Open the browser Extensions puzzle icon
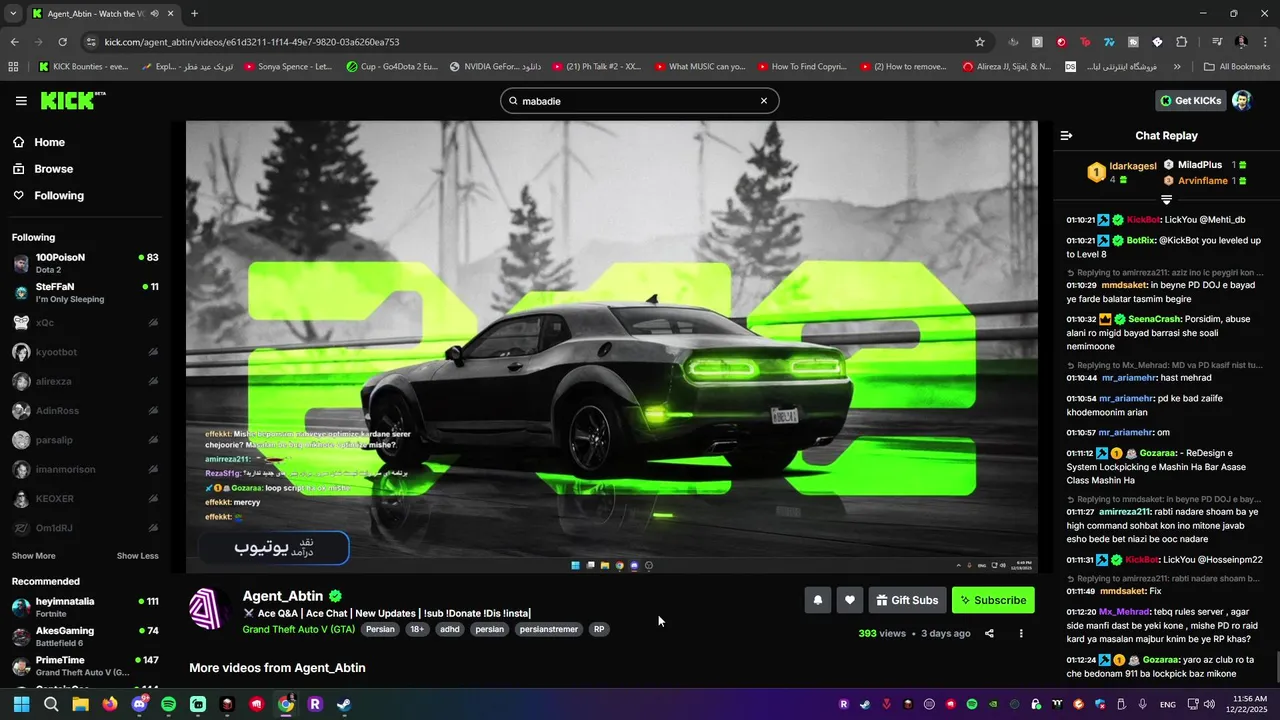 coord(1181,42)
